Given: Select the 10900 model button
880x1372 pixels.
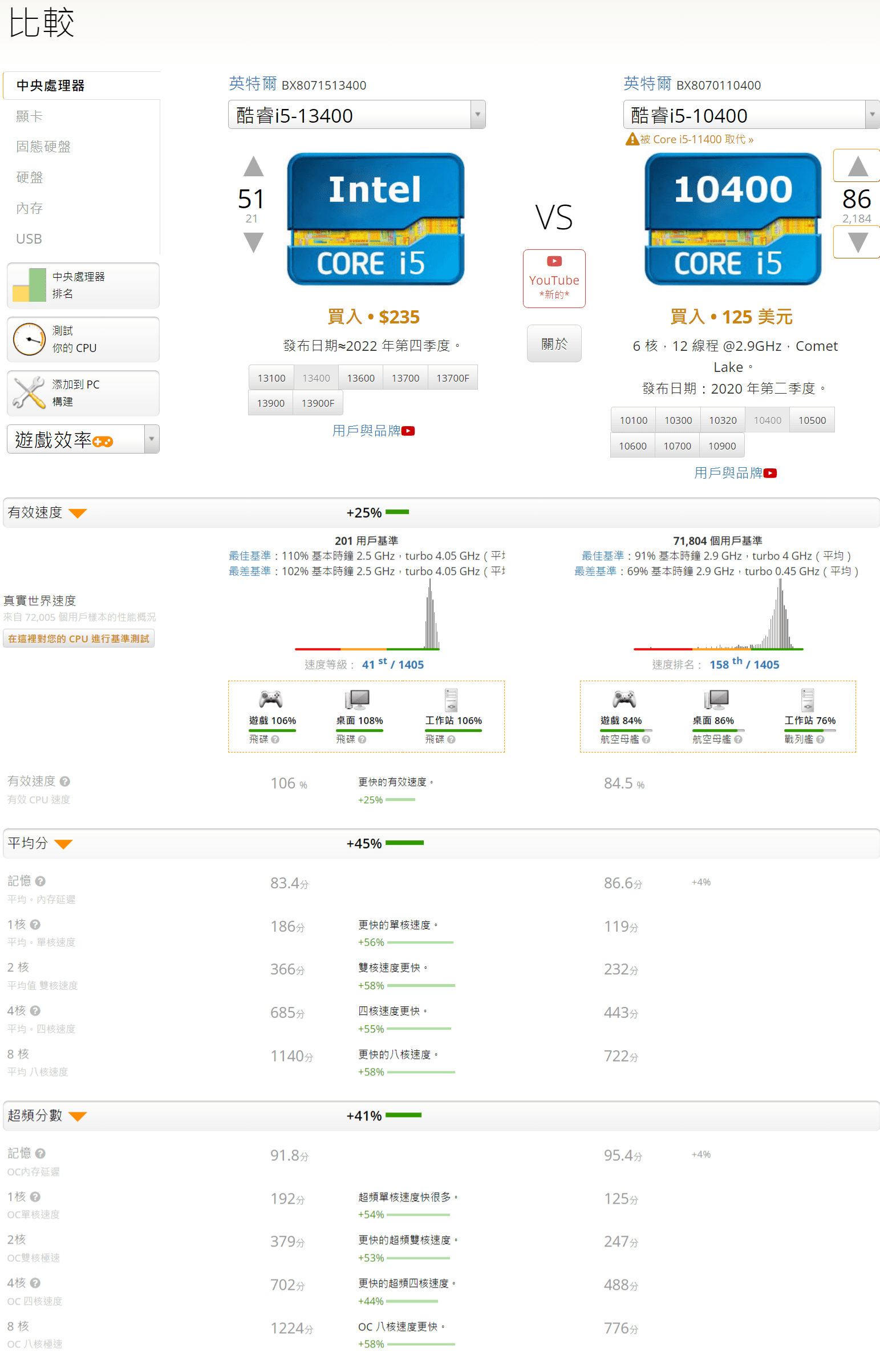Looking at the screenshot, I should [x=722, y=446].
